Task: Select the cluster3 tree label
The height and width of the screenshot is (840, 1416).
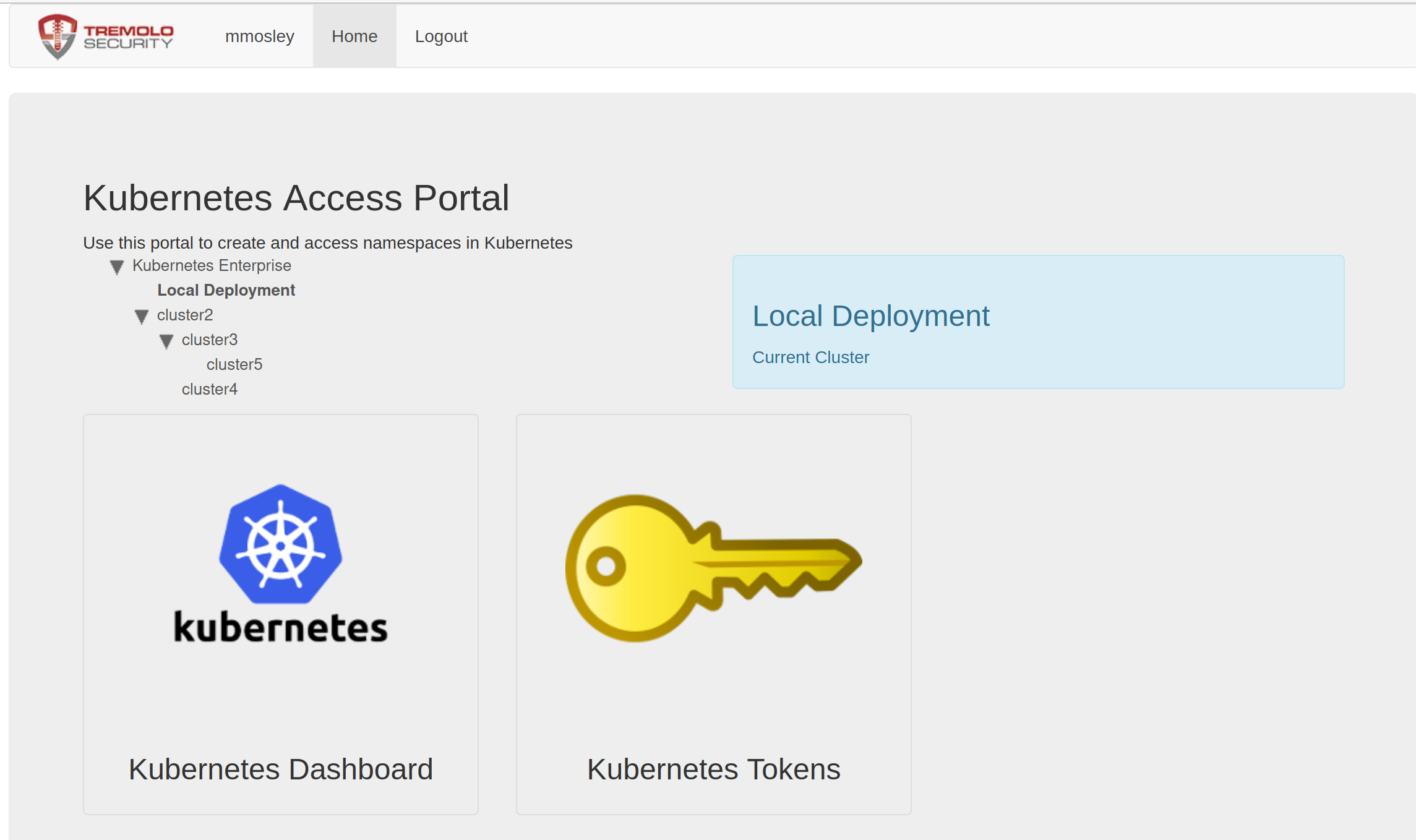Action: click(209, 340)
